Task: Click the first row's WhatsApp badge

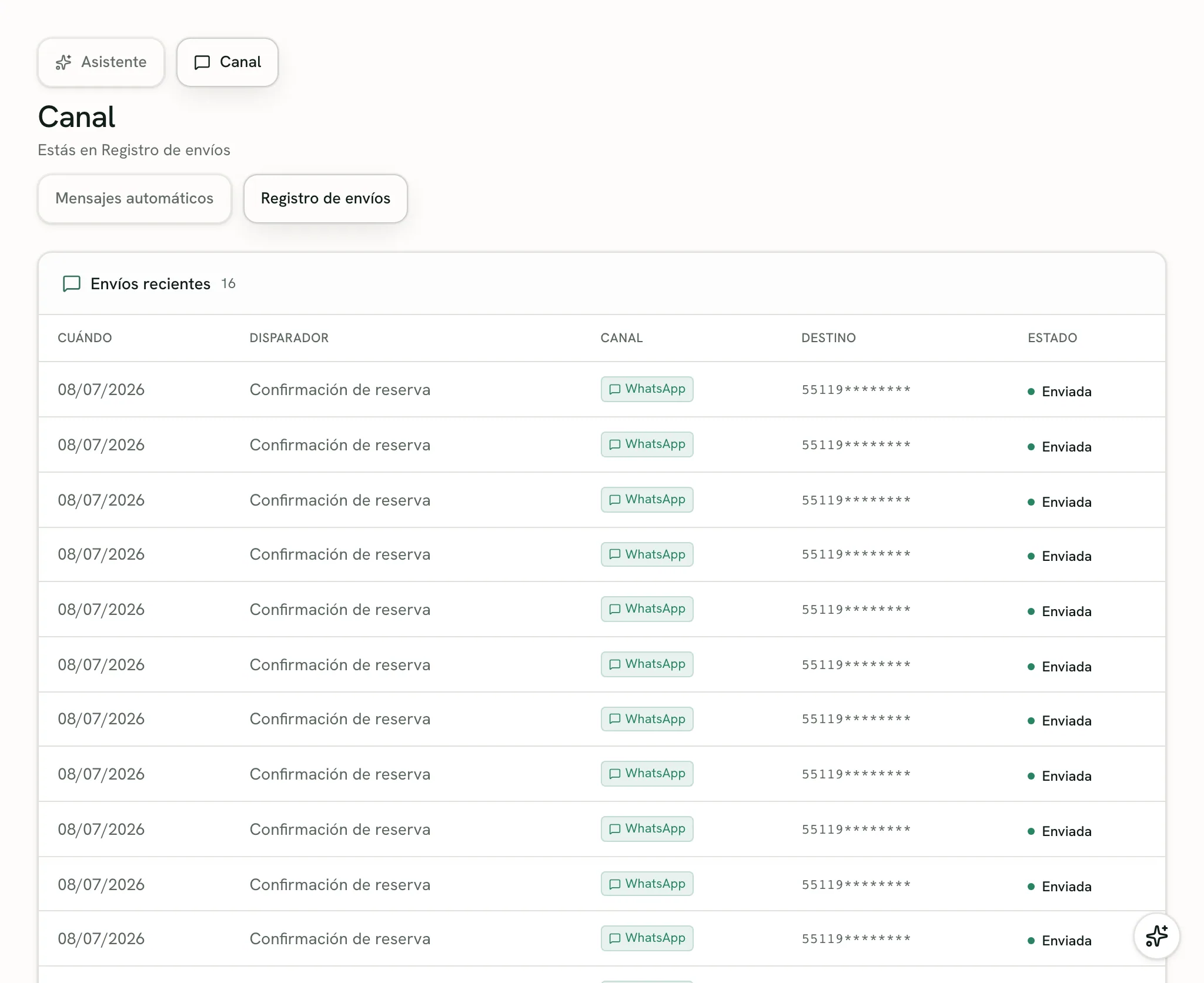Action: [x=647, y=389]
